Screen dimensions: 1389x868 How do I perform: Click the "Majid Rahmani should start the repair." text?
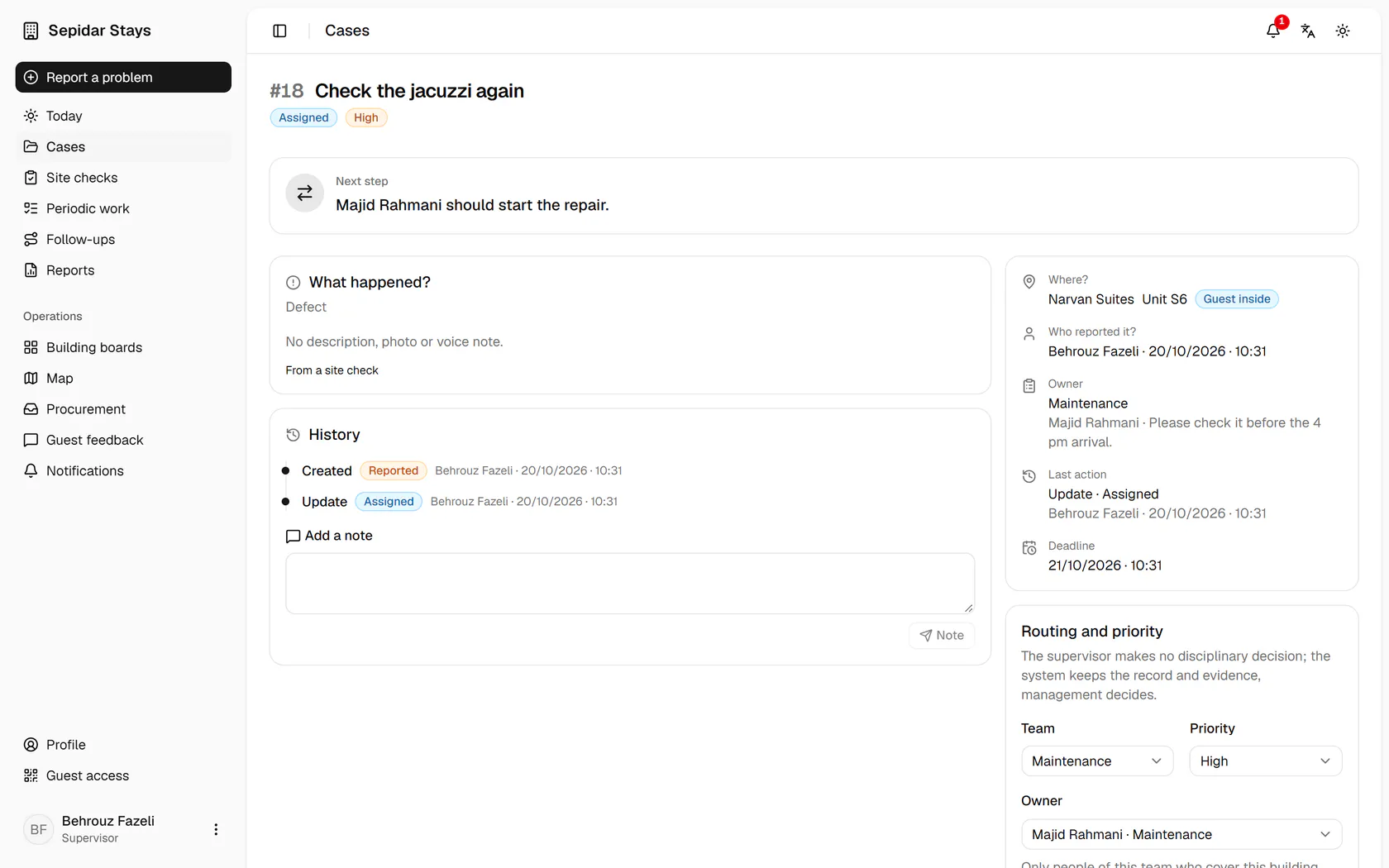click(472, 205)
